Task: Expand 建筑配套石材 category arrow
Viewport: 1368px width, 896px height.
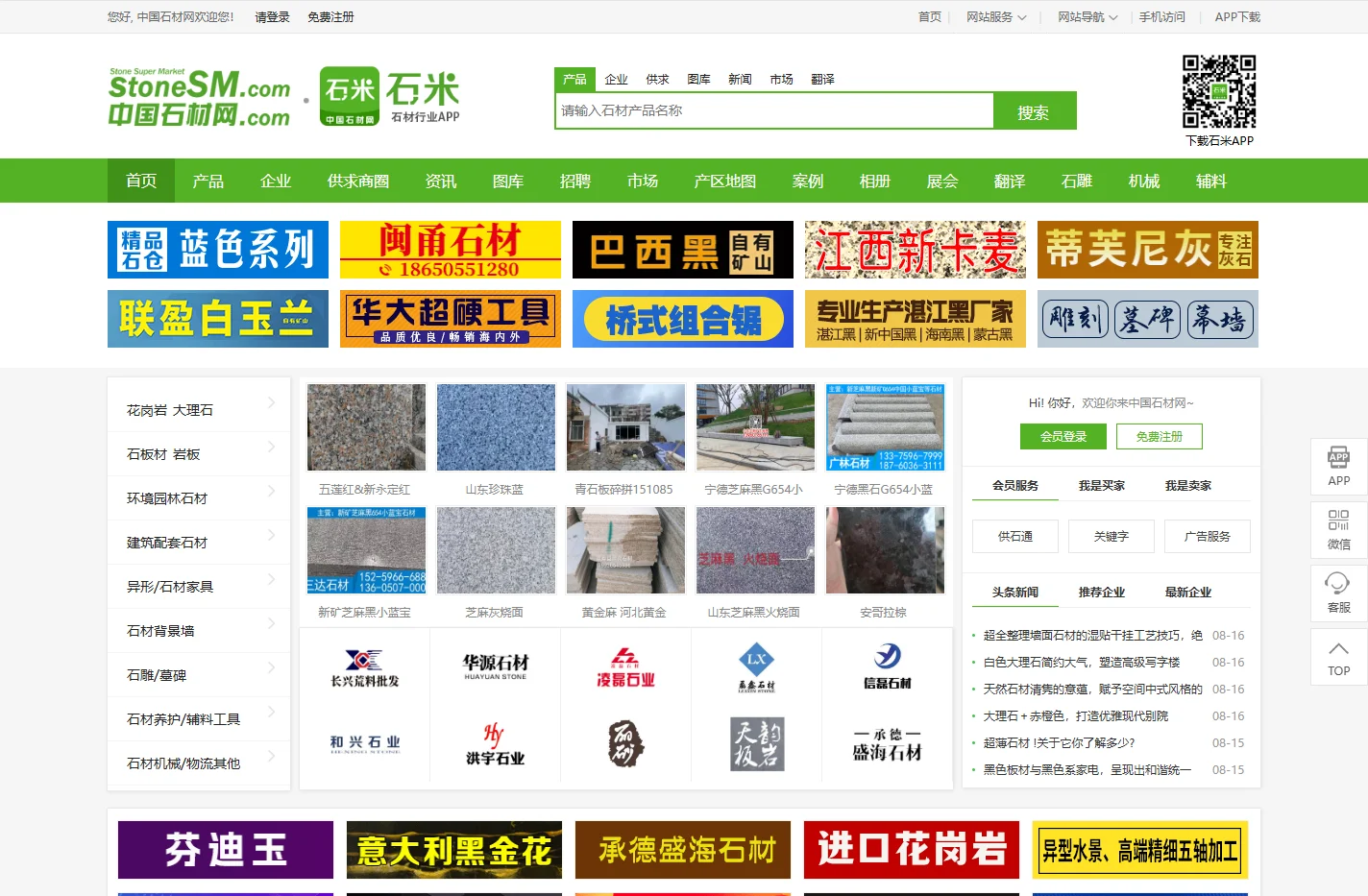Action: click(x=272, y=535)
